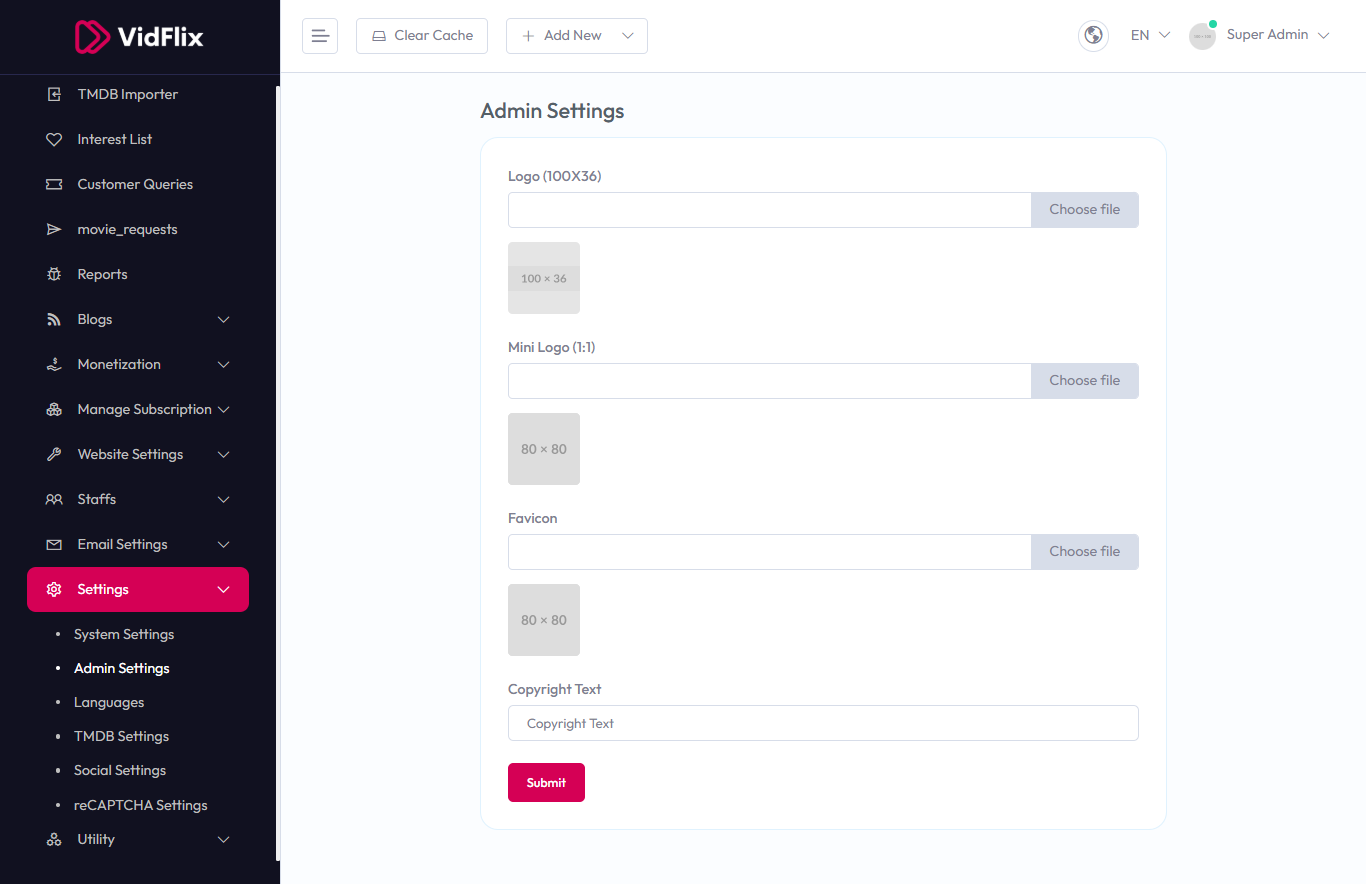Select the Interest List sidebar icon

point(54,139)
